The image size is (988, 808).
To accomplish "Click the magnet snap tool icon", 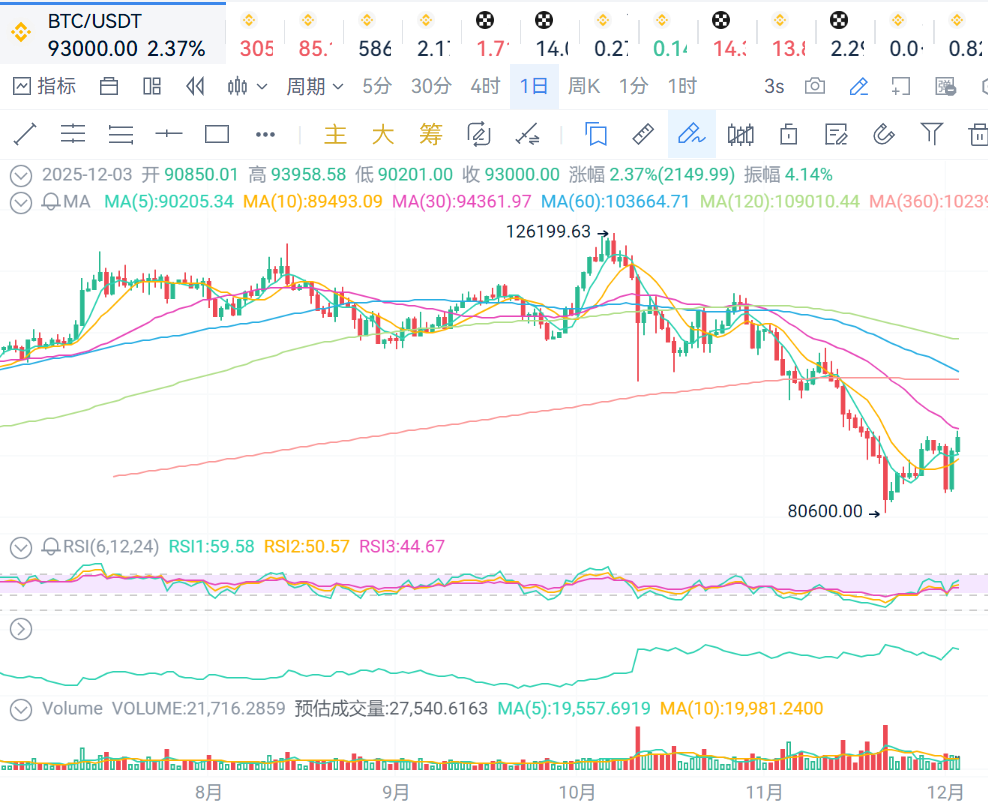I will (884, 134).
